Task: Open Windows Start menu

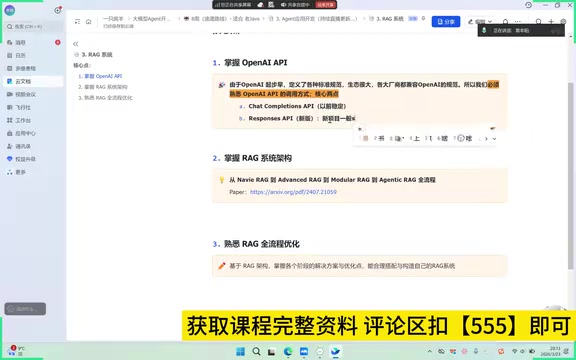Action: tap(240, 352)
